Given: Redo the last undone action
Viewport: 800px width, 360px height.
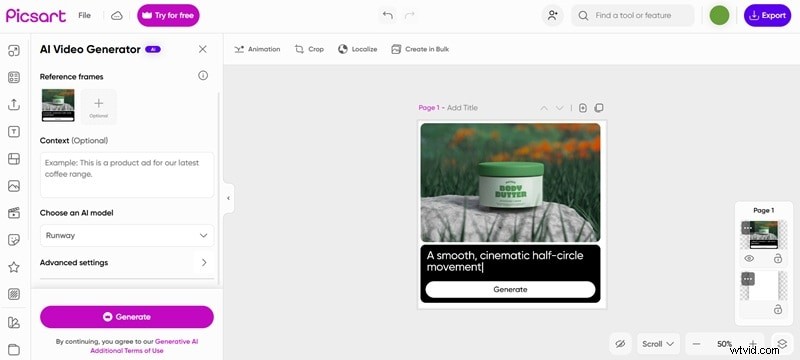Looking at the screenshot, I should click(x=409, y=15).
